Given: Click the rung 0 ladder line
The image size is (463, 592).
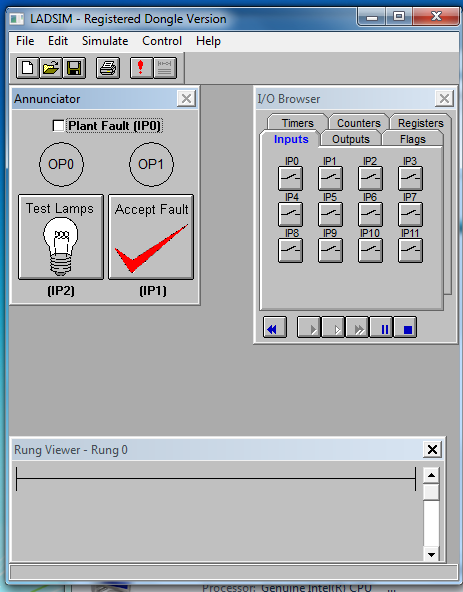Looking at the screenshot, I should coord(216,479).
